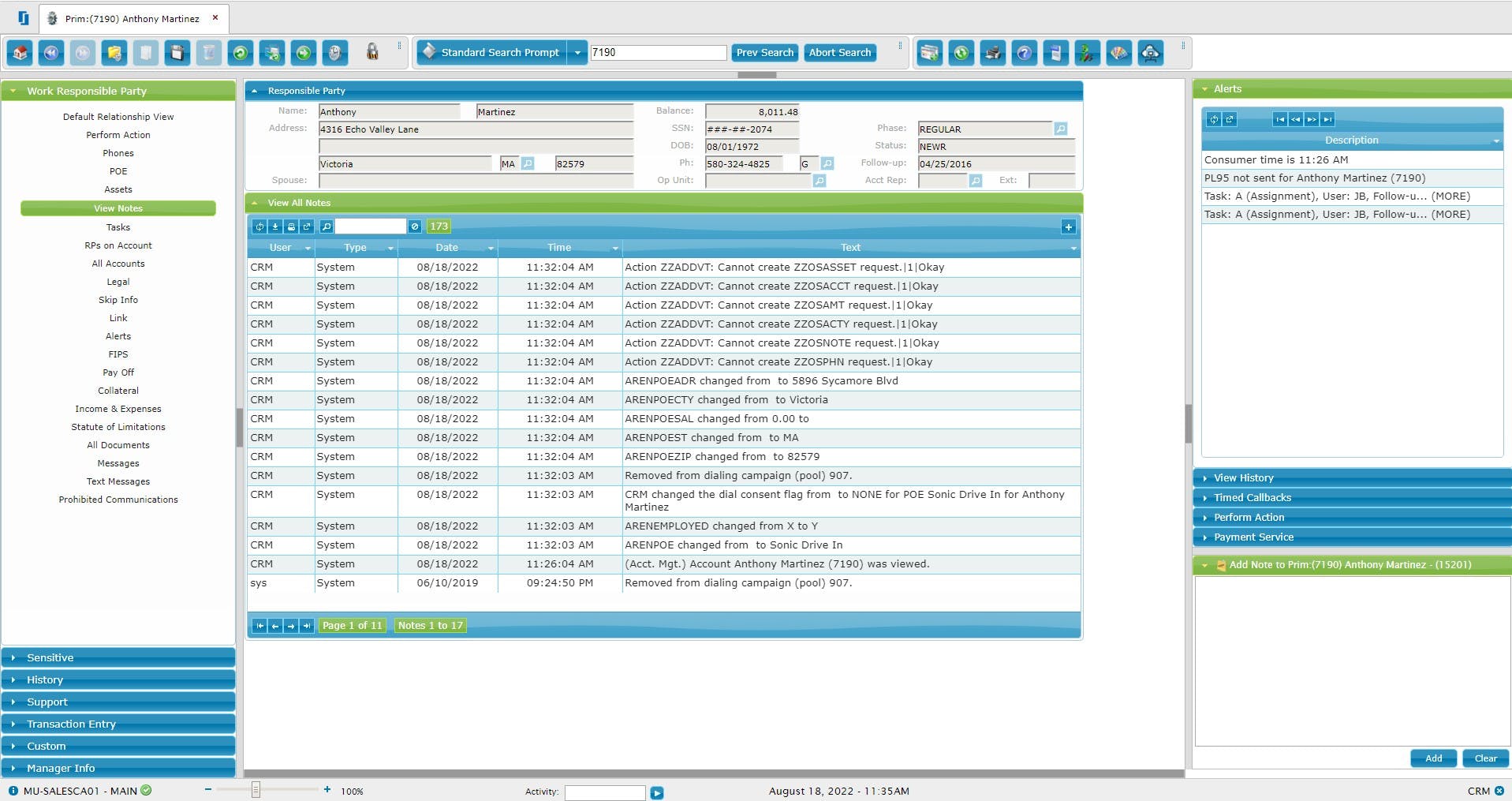Click the green globe toolbar icon
Image resolution: width=1512 pixels, height=801 pixels.
(x=961, y=53)
